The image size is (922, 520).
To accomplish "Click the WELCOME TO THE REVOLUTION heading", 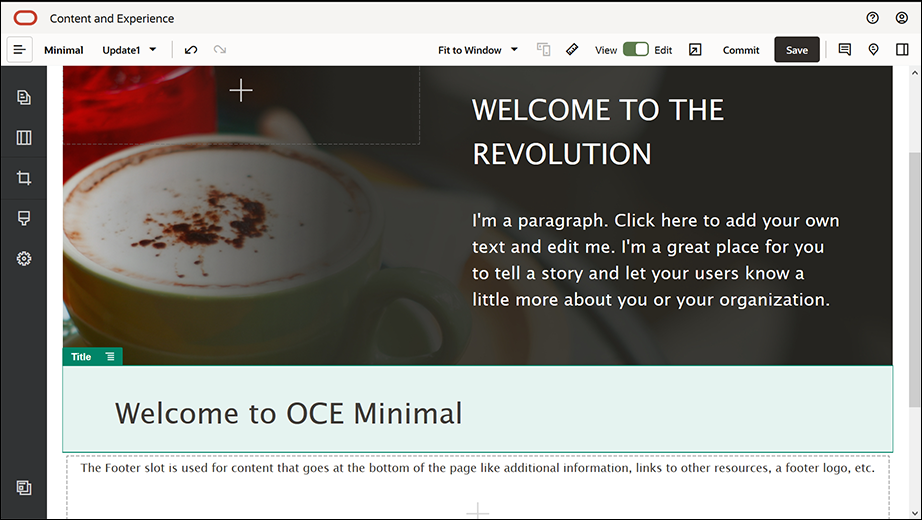I will 598,132.
